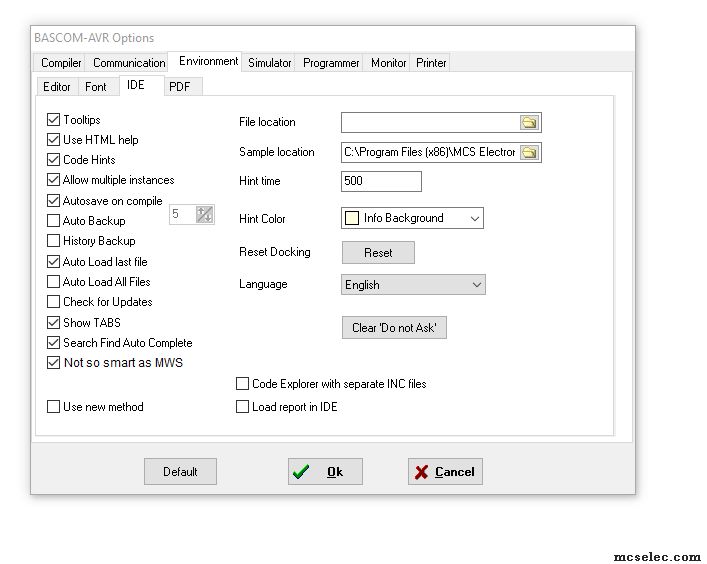Enable Check for Updates
The image size is (707, 564).
(53, 302)
